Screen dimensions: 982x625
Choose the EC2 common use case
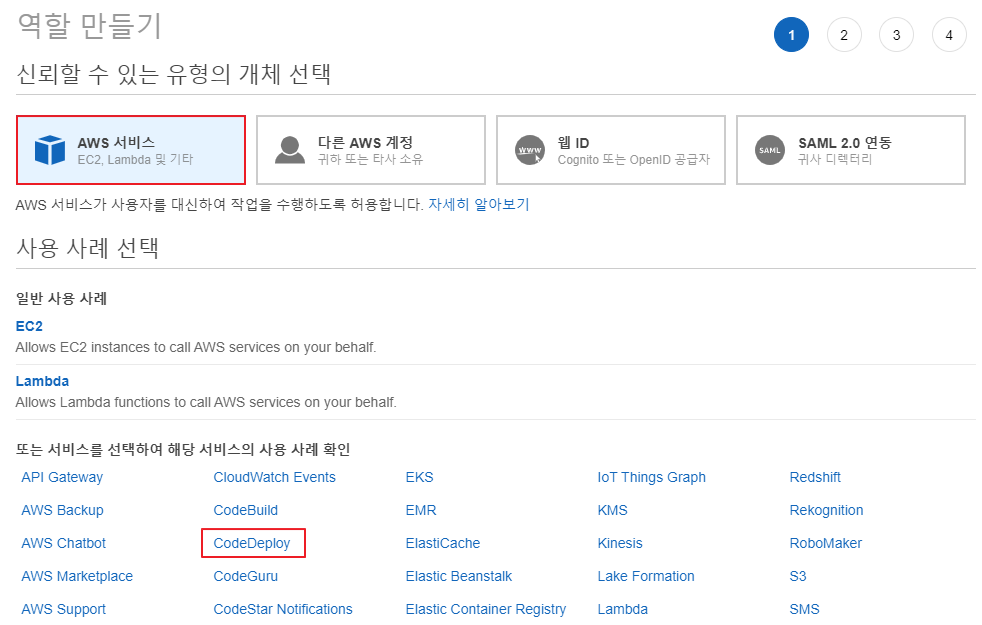[29, 326]
